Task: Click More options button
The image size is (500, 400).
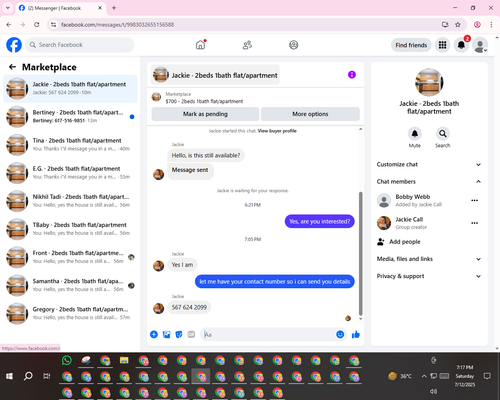Action: tap(310, 114)
